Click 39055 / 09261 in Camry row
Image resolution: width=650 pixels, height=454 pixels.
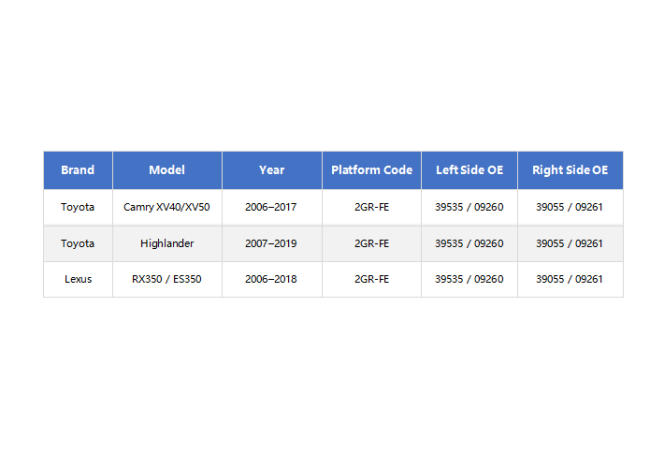pyautogui.click(x=570, y=207)
